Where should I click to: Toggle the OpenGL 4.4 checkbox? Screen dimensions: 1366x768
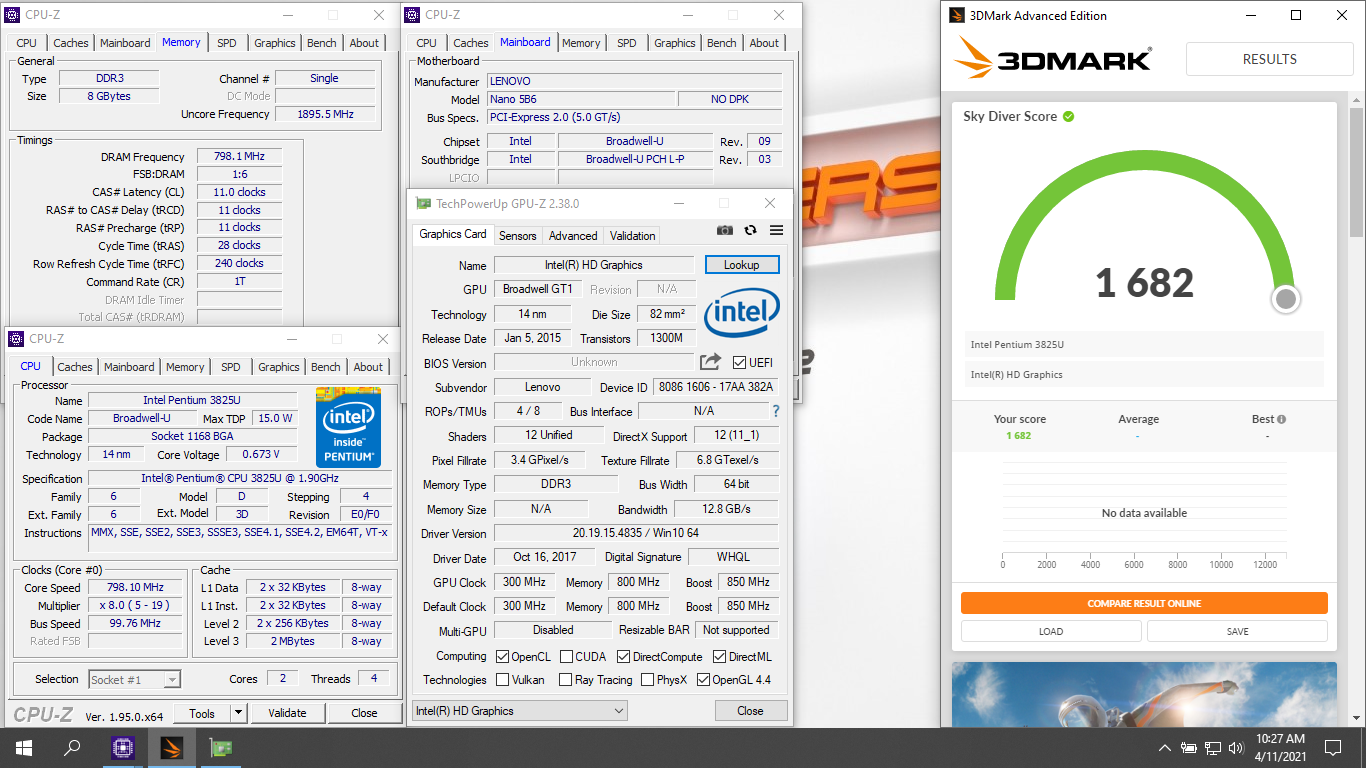(703, 680)
